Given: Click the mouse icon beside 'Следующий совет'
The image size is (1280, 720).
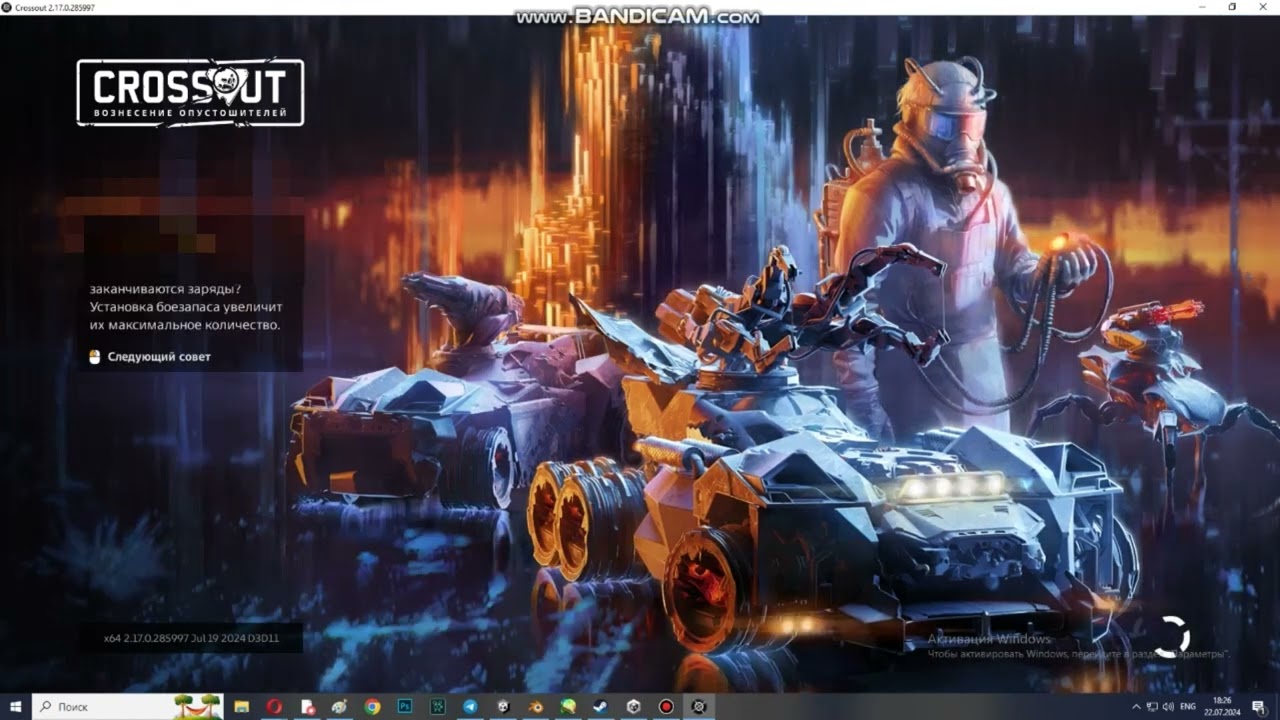Looking at the screenshot, I should [95, 357].
